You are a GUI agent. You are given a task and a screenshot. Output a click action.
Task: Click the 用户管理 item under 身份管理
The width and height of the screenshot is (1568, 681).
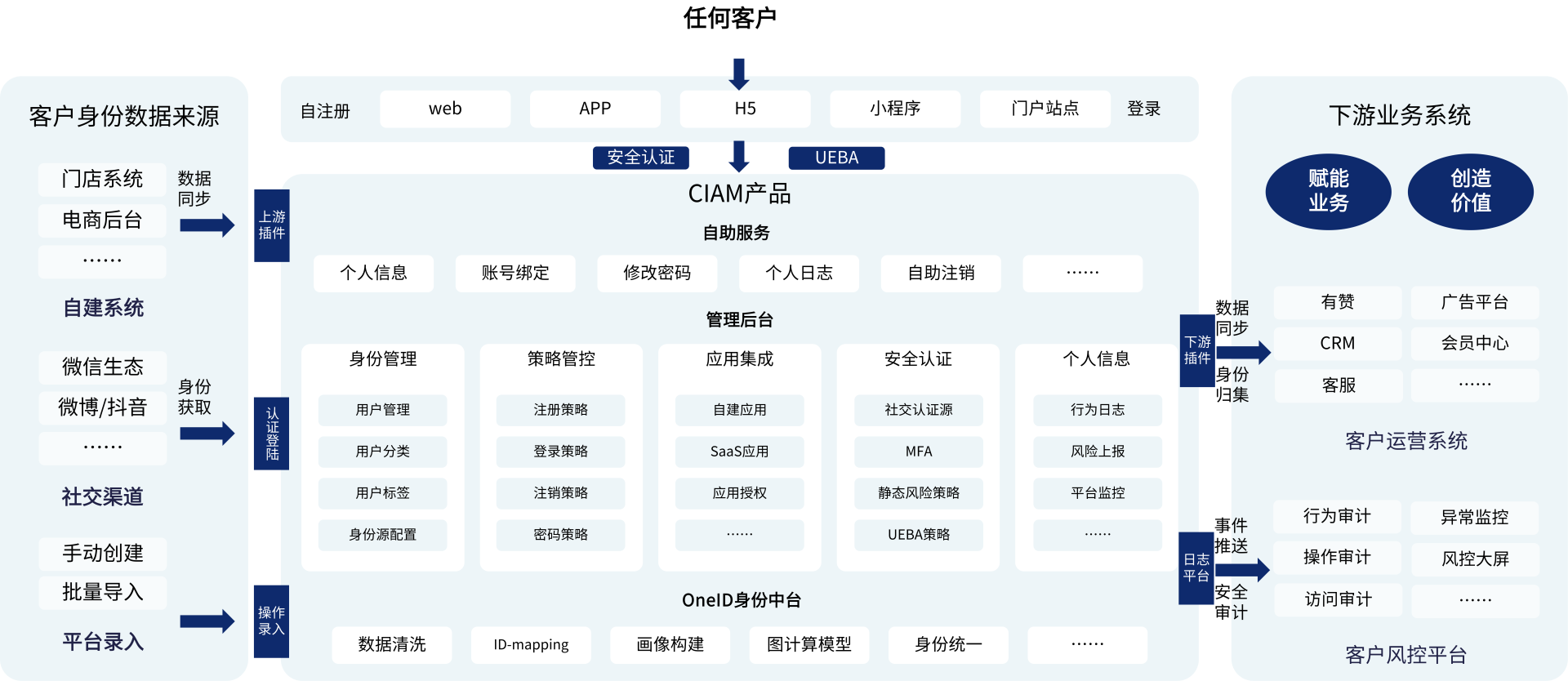tap(382, 410)
